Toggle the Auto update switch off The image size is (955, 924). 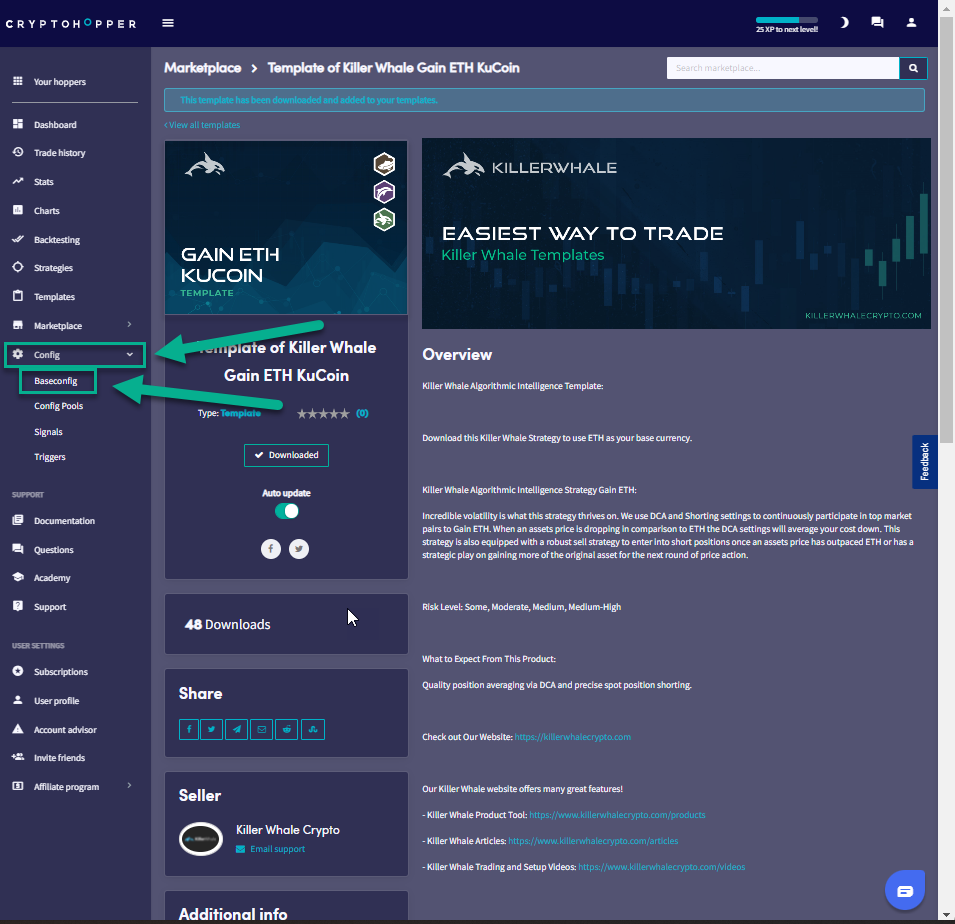coord(287,511)
